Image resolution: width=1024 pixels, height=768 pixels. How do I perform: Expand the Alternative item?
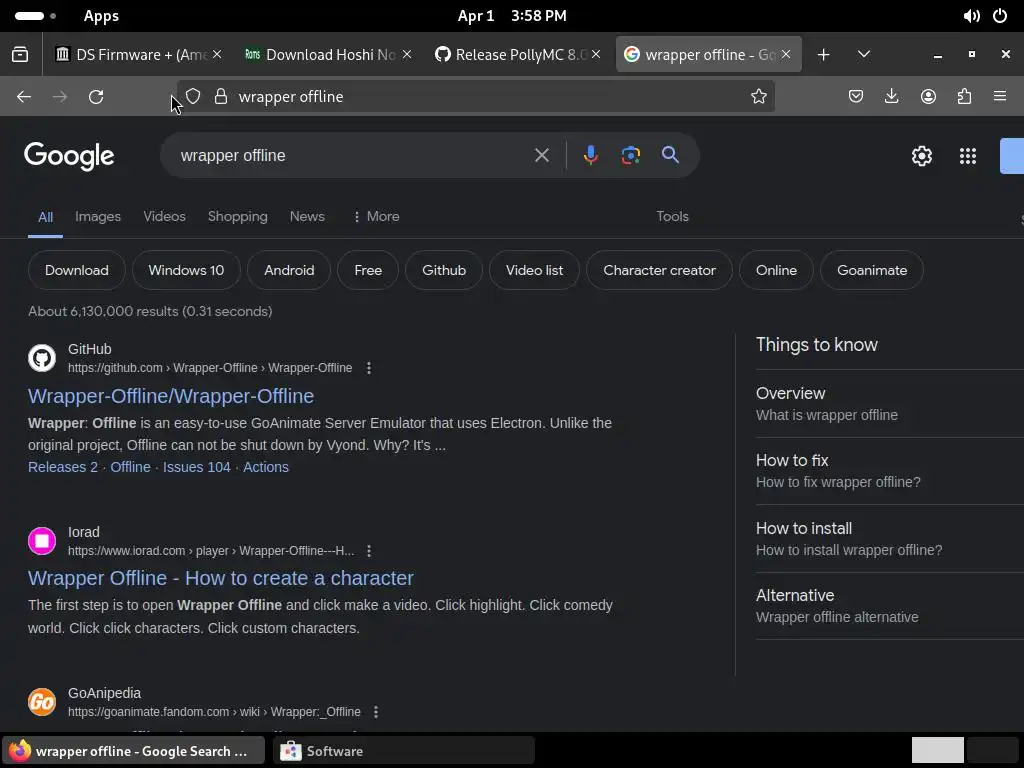tap(889, 606)
